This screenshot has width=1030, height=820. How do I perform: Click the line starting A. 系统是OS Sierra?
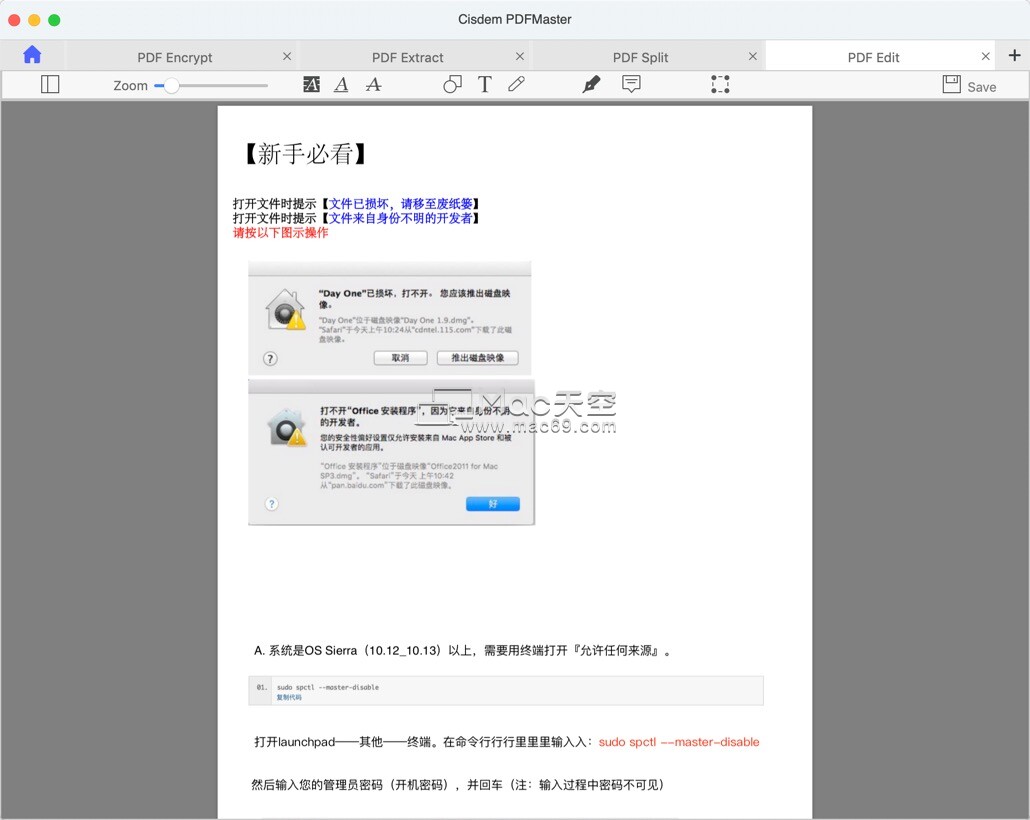click(x=462, y=650)
